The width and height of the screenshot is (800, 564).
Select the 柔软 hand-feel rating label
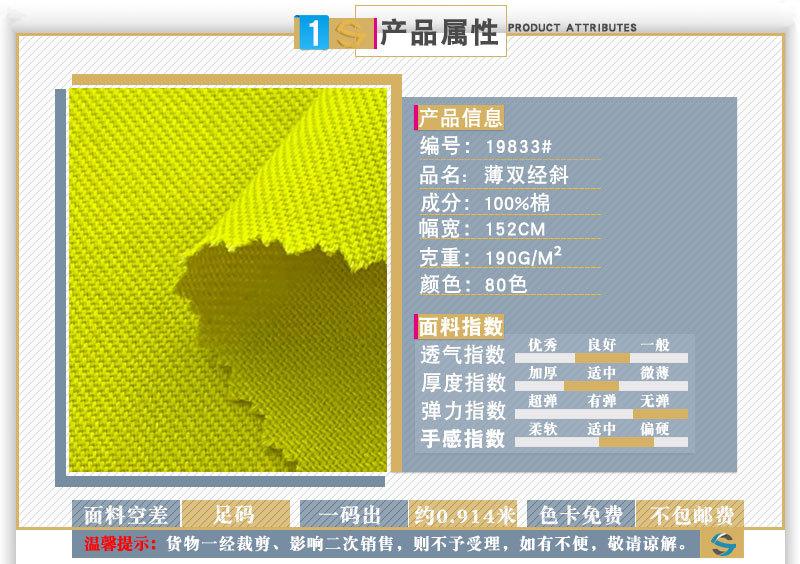click(x=543, y=429)
